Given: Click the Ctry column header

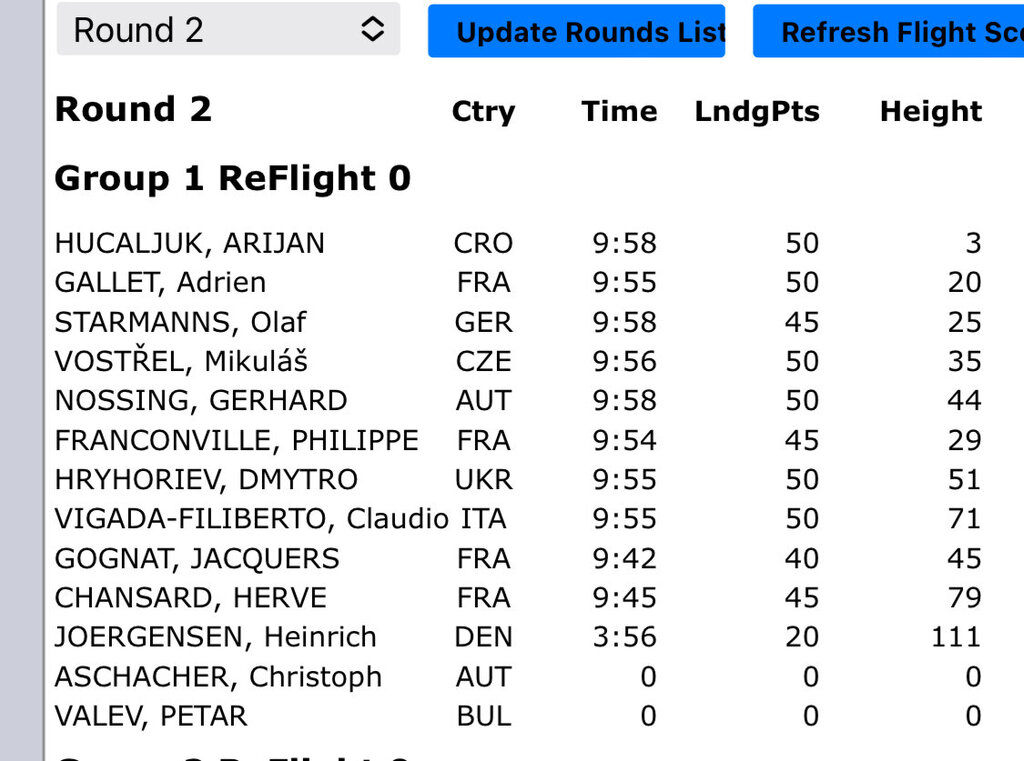Looking at the screenshot, I should (x=483, y=111).
